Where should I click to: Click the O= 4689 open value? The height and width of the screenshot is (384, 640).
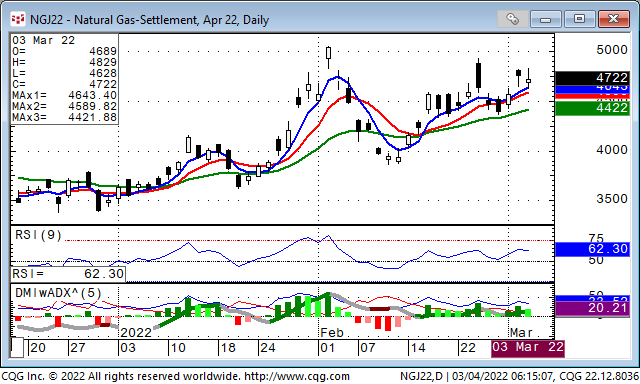tap(64, 51)
